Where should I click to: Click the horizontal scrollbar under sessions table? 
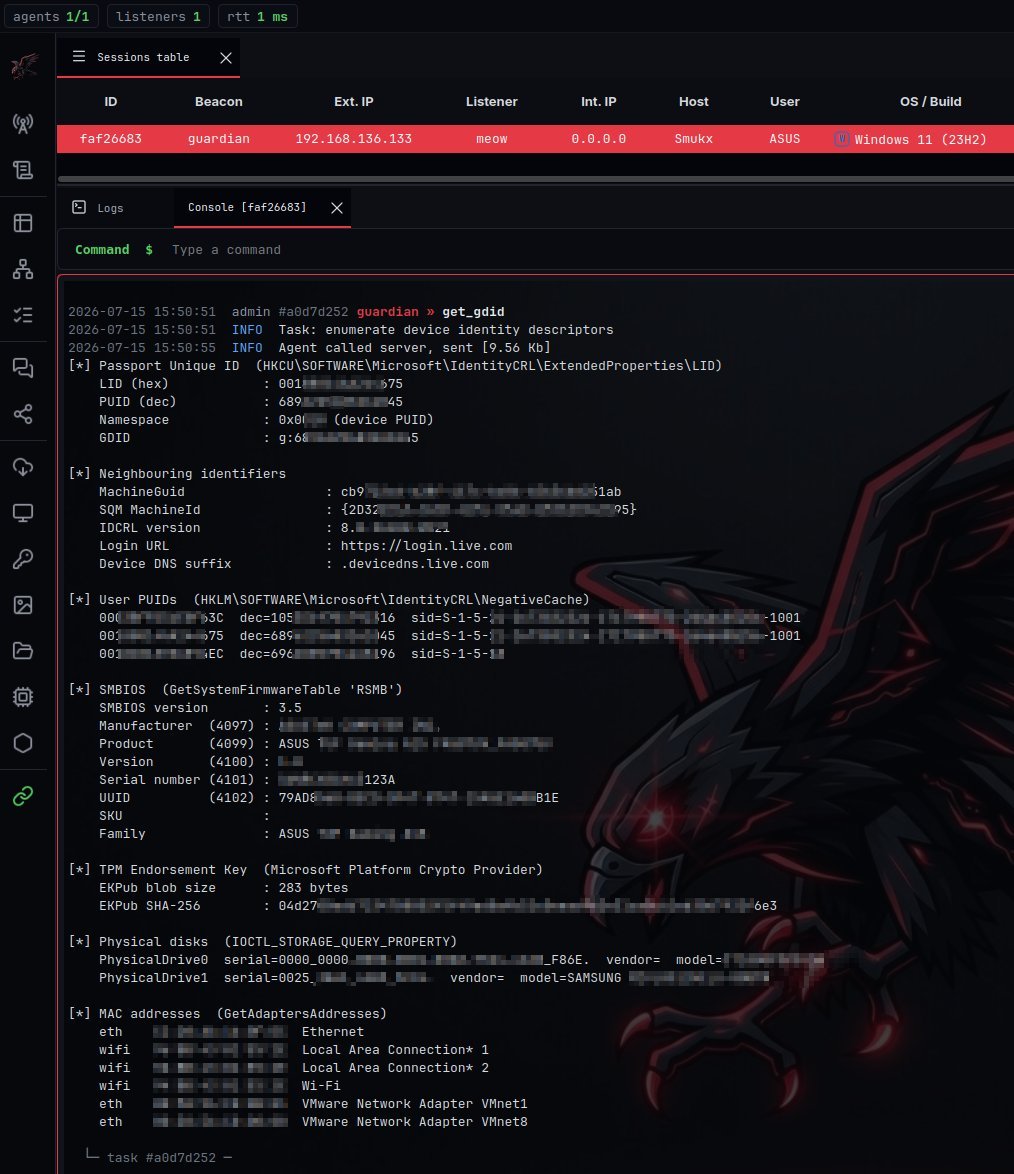tap(535, 179)
